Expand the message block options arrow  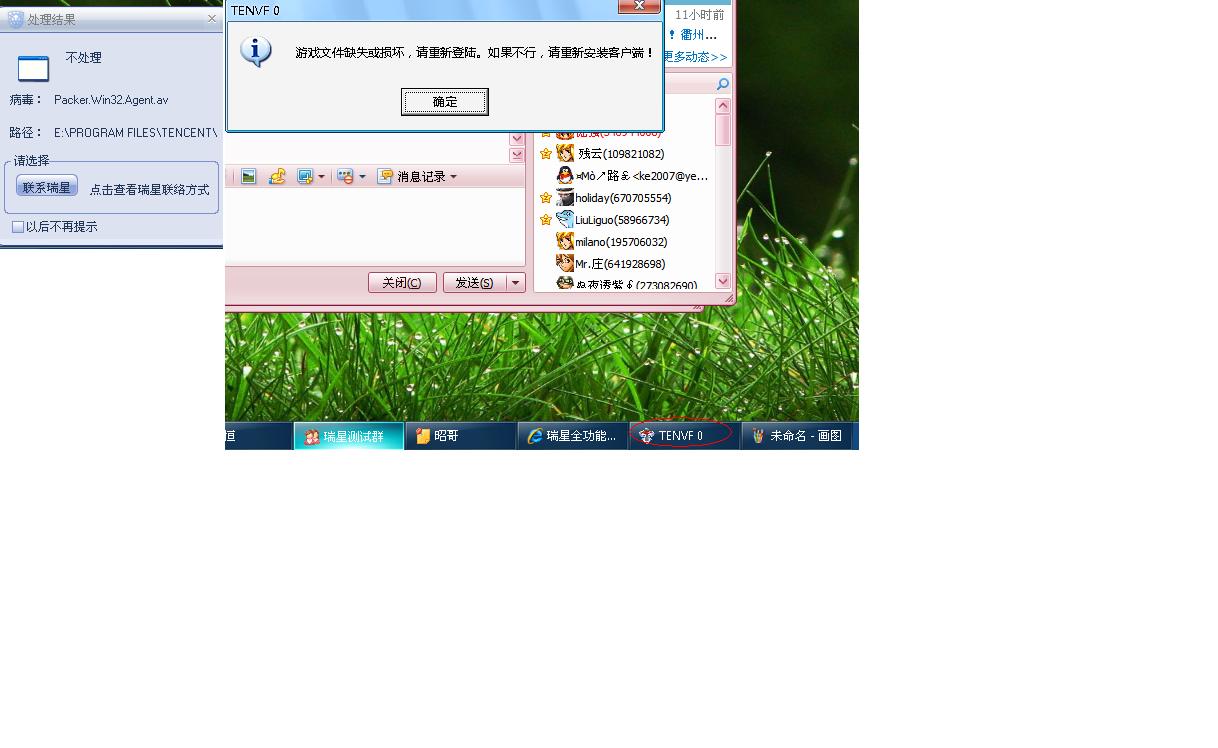click(362, 177)
